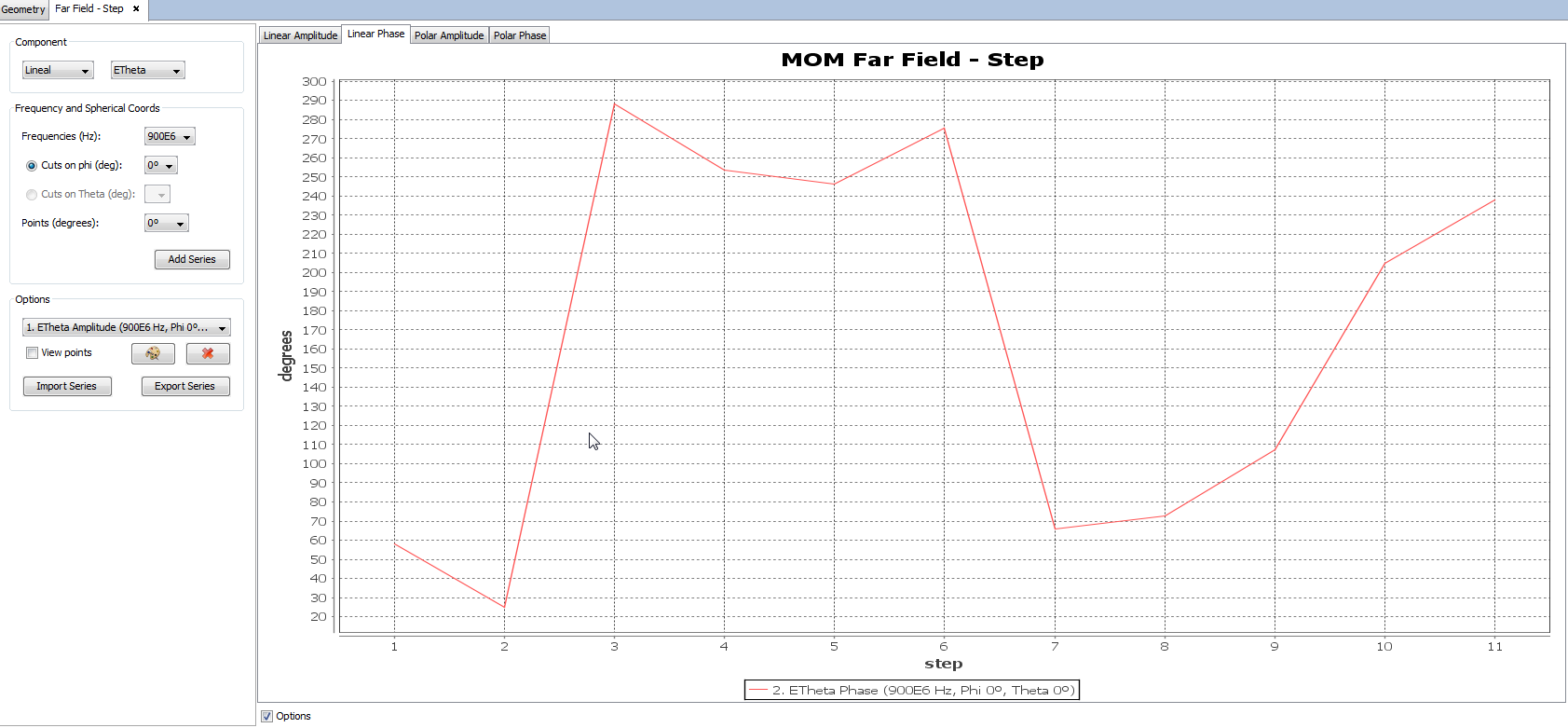Expand the ETheta component dropdown

(x=147, y=71)
